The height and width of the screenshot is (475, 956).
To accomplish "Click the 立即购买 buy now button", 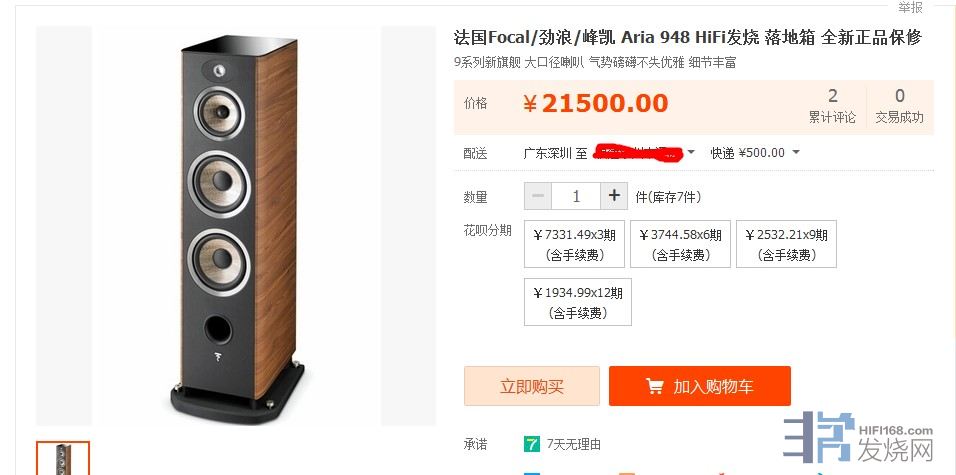I will [532, 386].
